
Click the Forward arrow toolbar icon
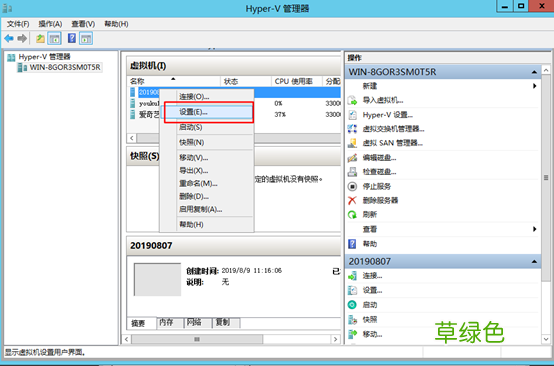click(22, 38)
